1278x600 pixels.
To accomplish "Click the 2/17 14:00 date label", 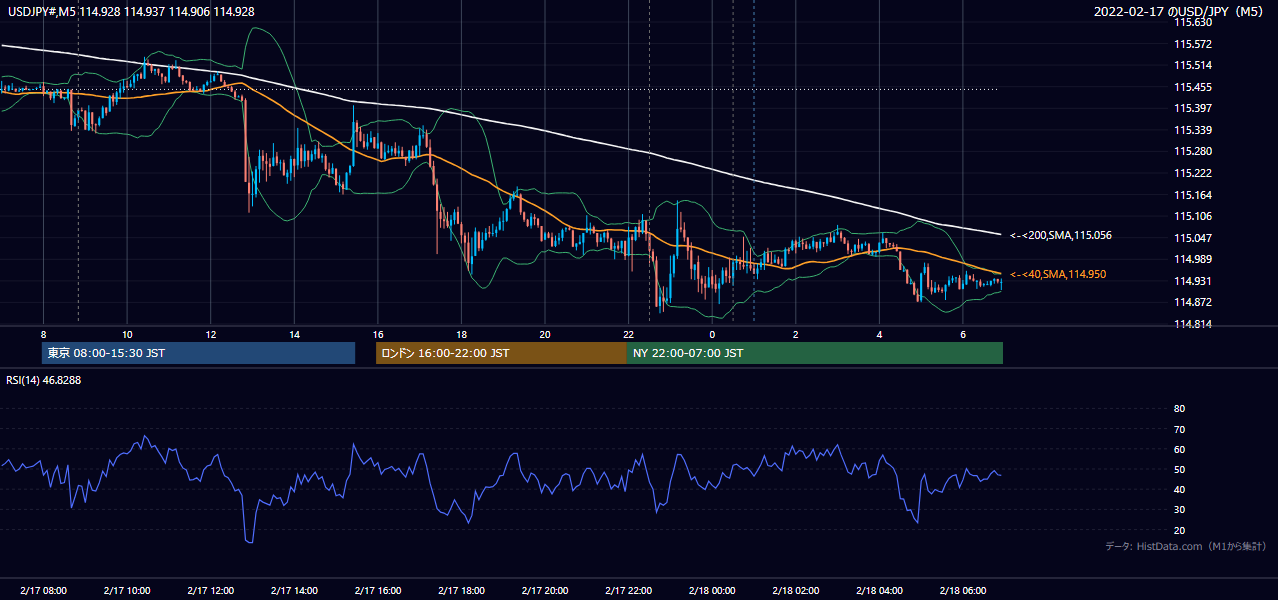I will click(x=294, y=591).
